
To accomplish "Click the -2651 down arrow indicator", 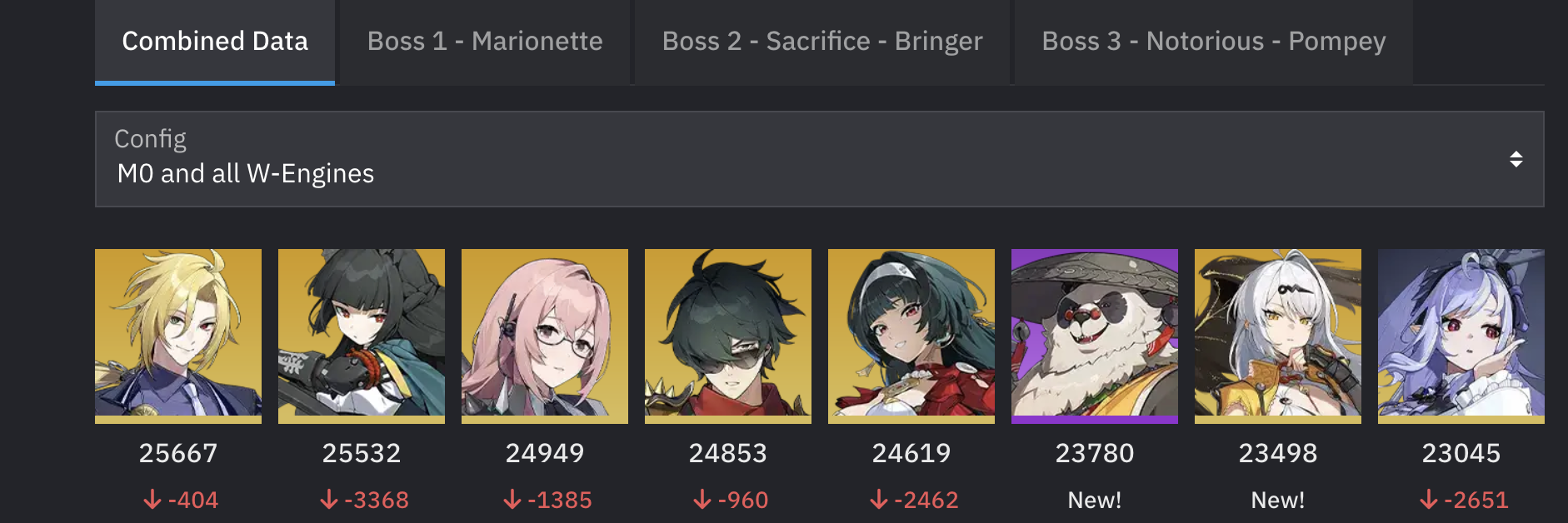I will click(x=1429, y=500).
